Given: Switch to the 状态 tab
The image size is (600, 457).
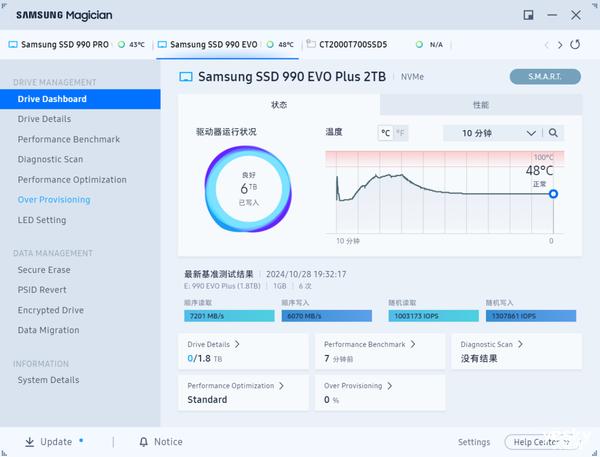Looking at the screenshot, I should (x=279, y=105).
